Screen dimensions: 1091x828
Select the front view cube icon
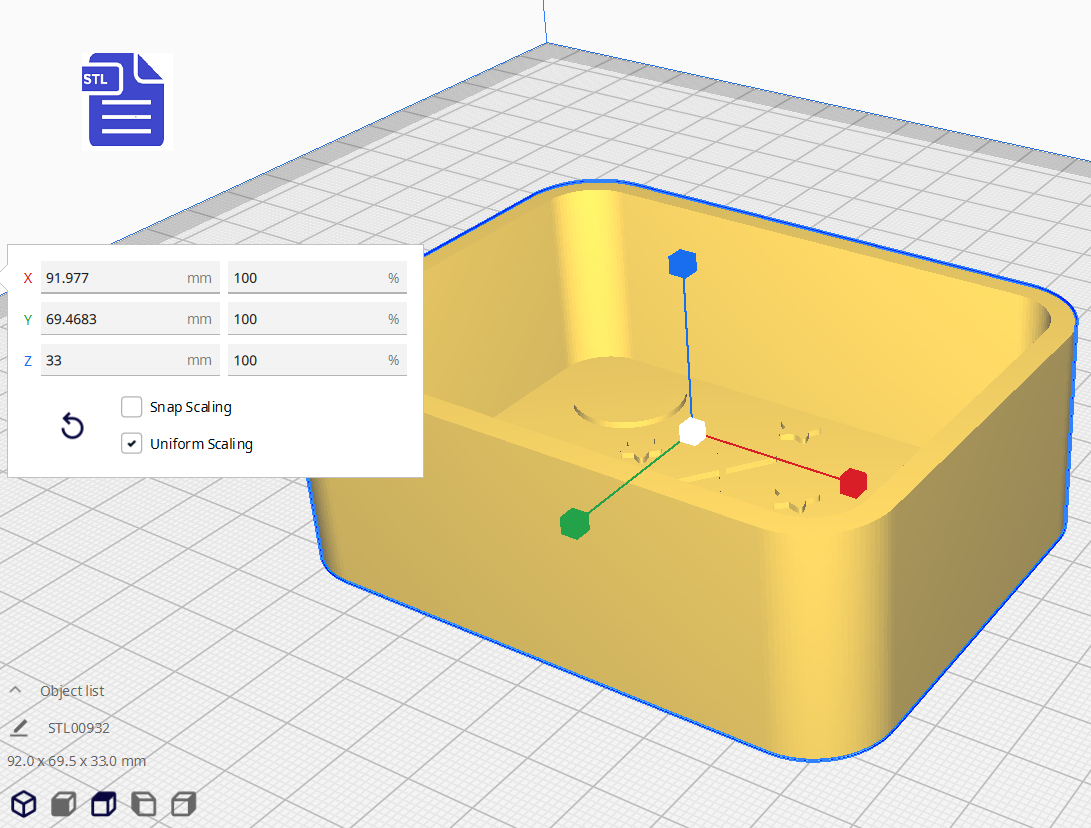pyautogui.click(x=64, y=803)
